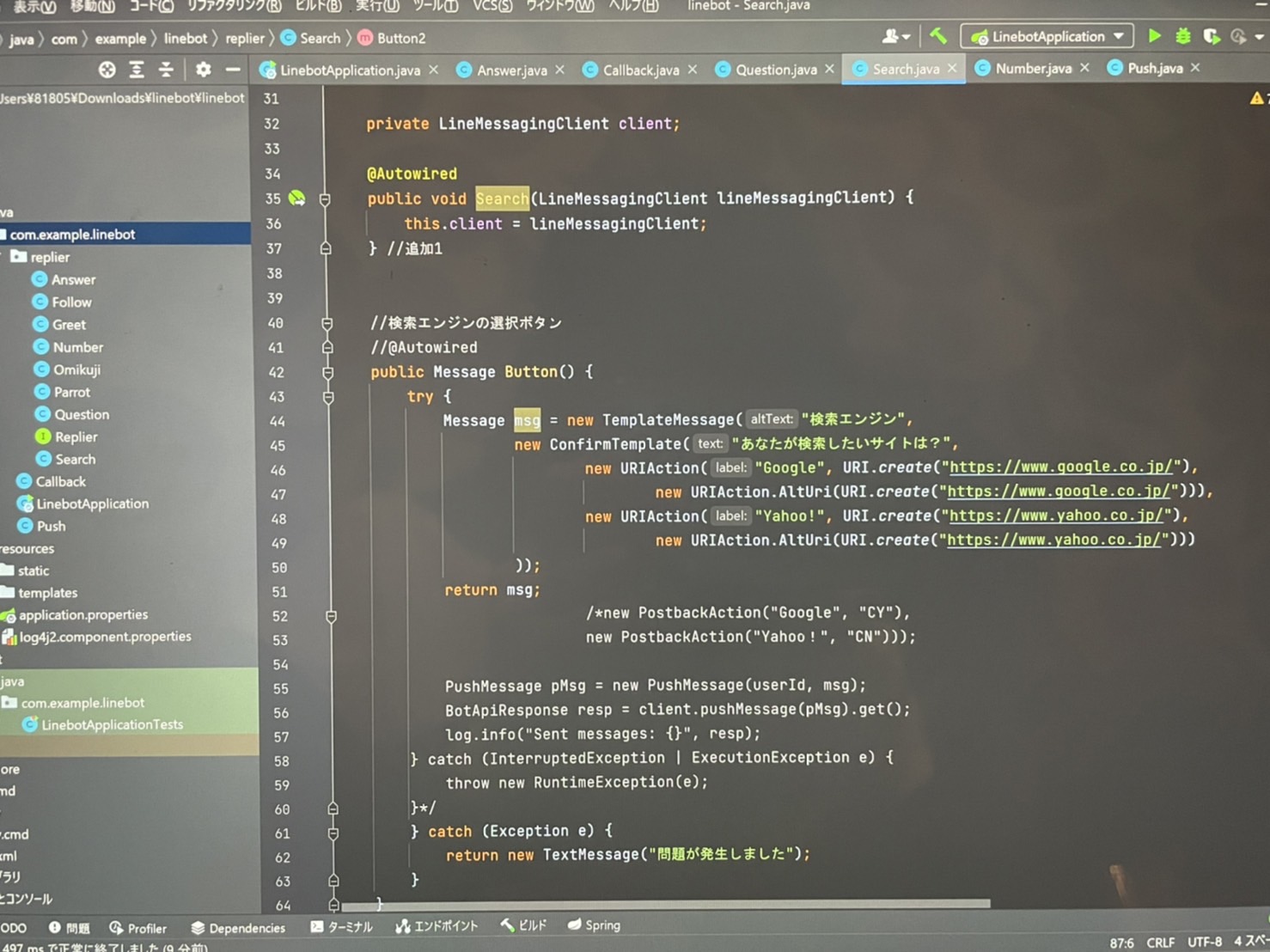Click the locate-opened-file target icon in Project panel

point(107,70)
